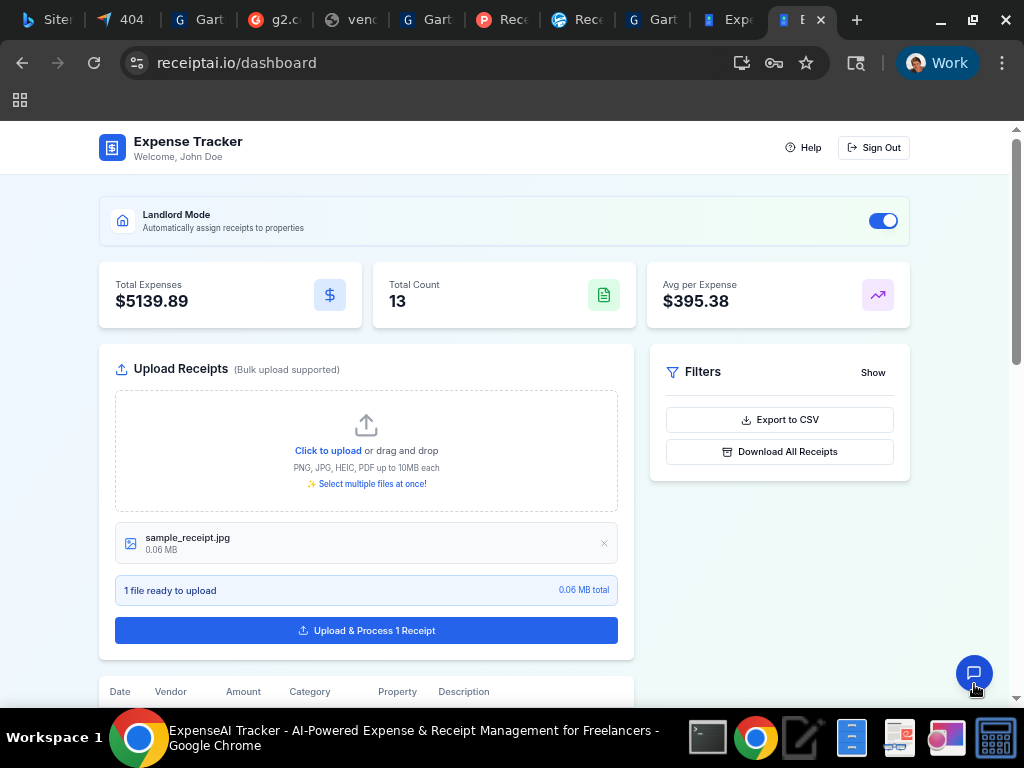Switch to the 404 browser tab

coord(120,20)
